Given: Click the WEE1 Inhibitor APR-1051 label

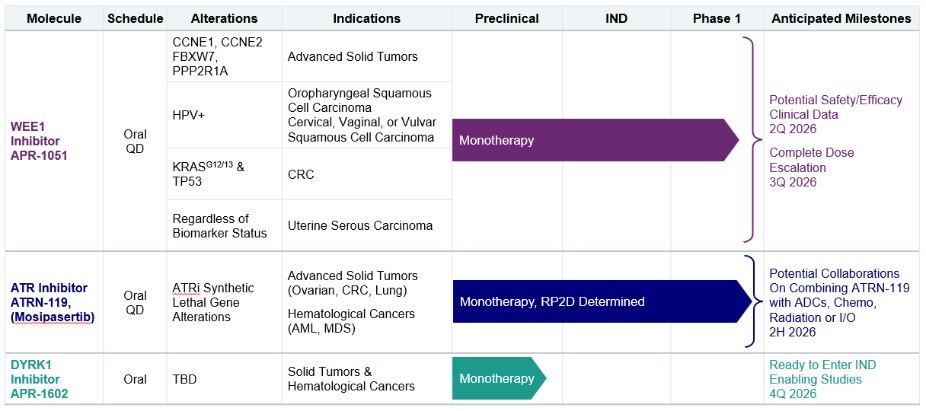Looking at the screenshot, I should [38, 139].
